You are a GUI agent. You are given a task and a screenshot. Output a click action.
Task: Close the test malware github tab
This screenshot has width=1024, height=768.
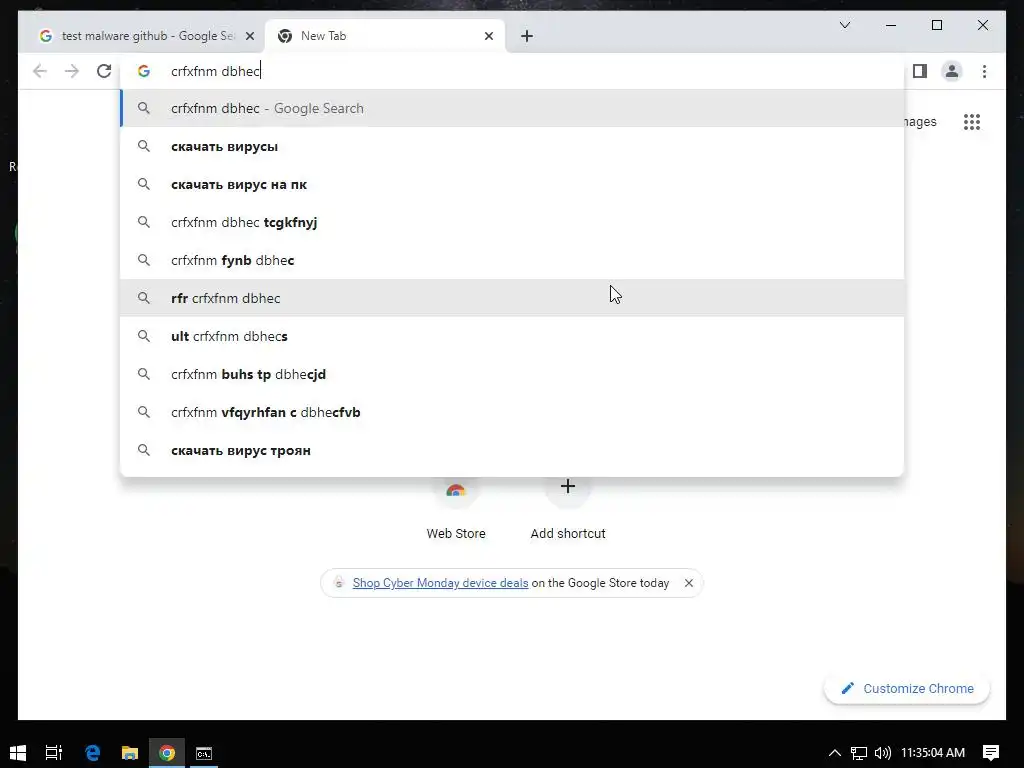tap(249, 36)
